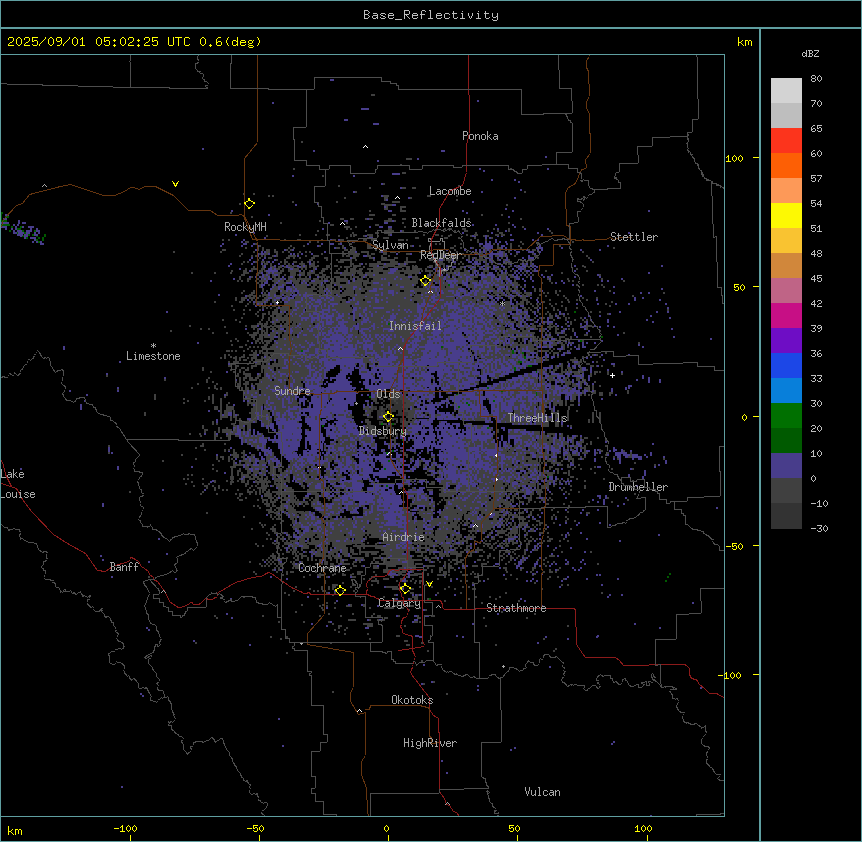Click the Didsbury town label
The width and height of the screenshot is (862, 842).
[383, 431]
